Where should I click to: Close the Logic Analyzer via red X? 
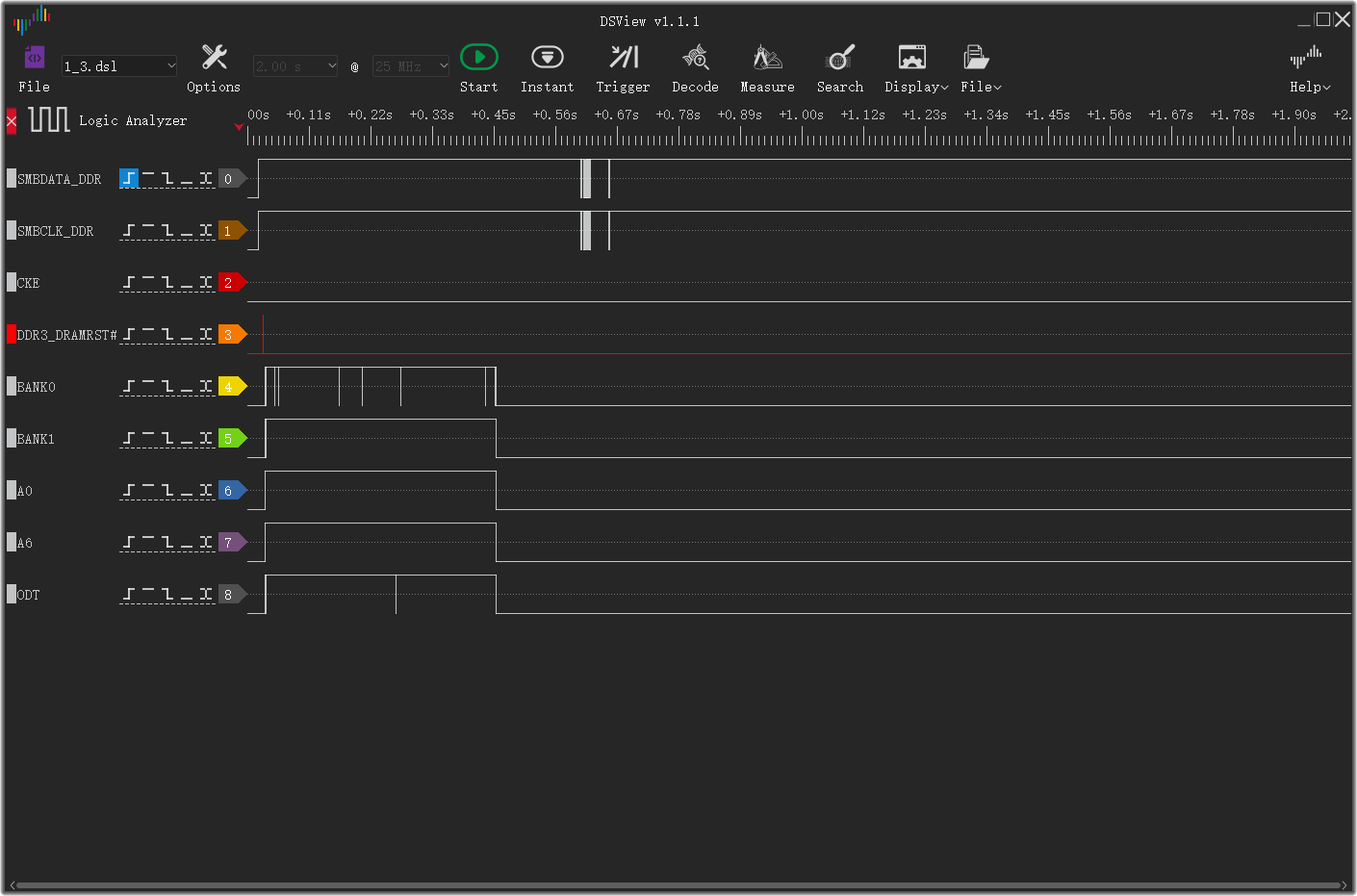(11, 120)
